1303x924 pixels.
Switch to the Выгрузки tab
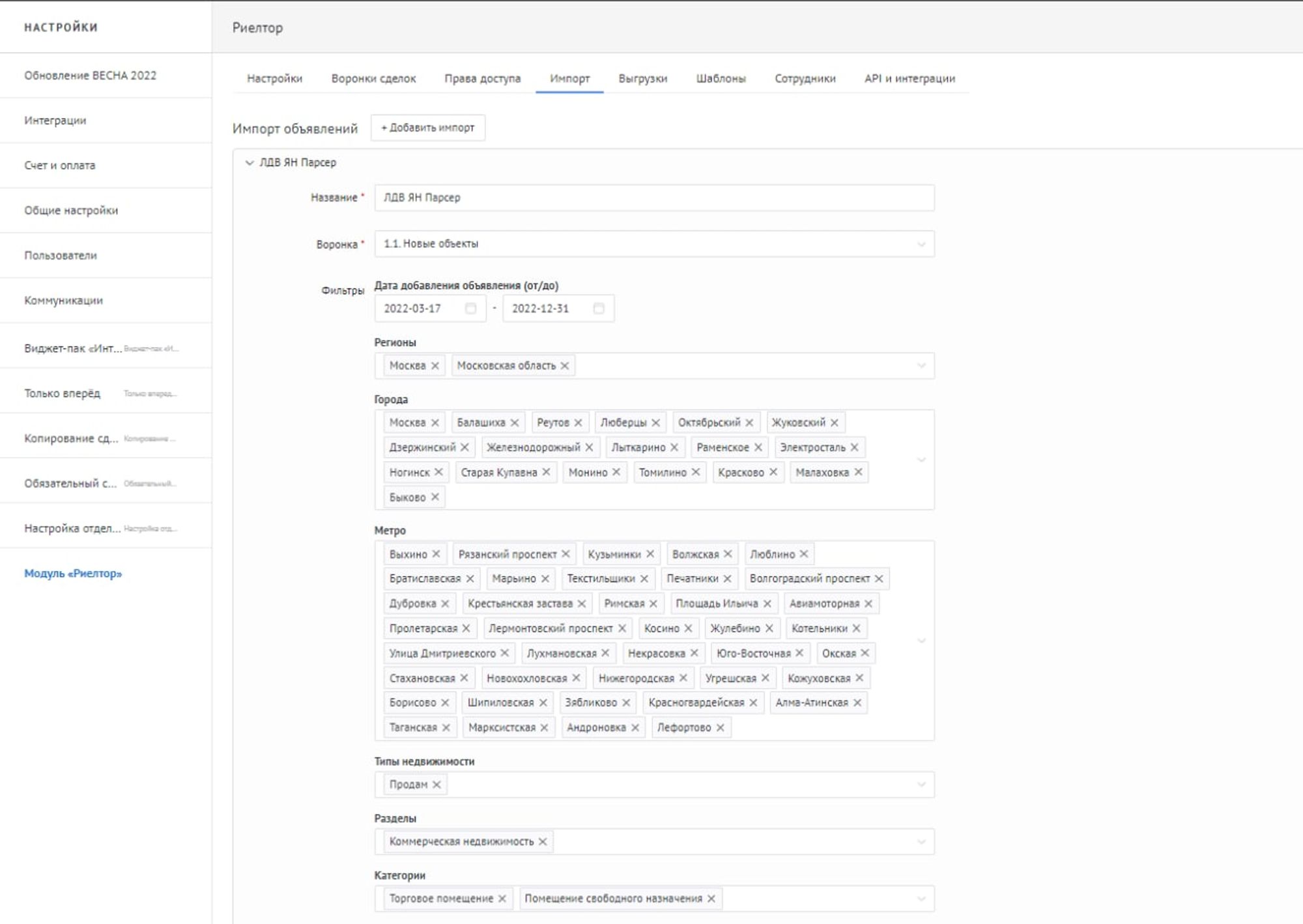tap(642, 79)
